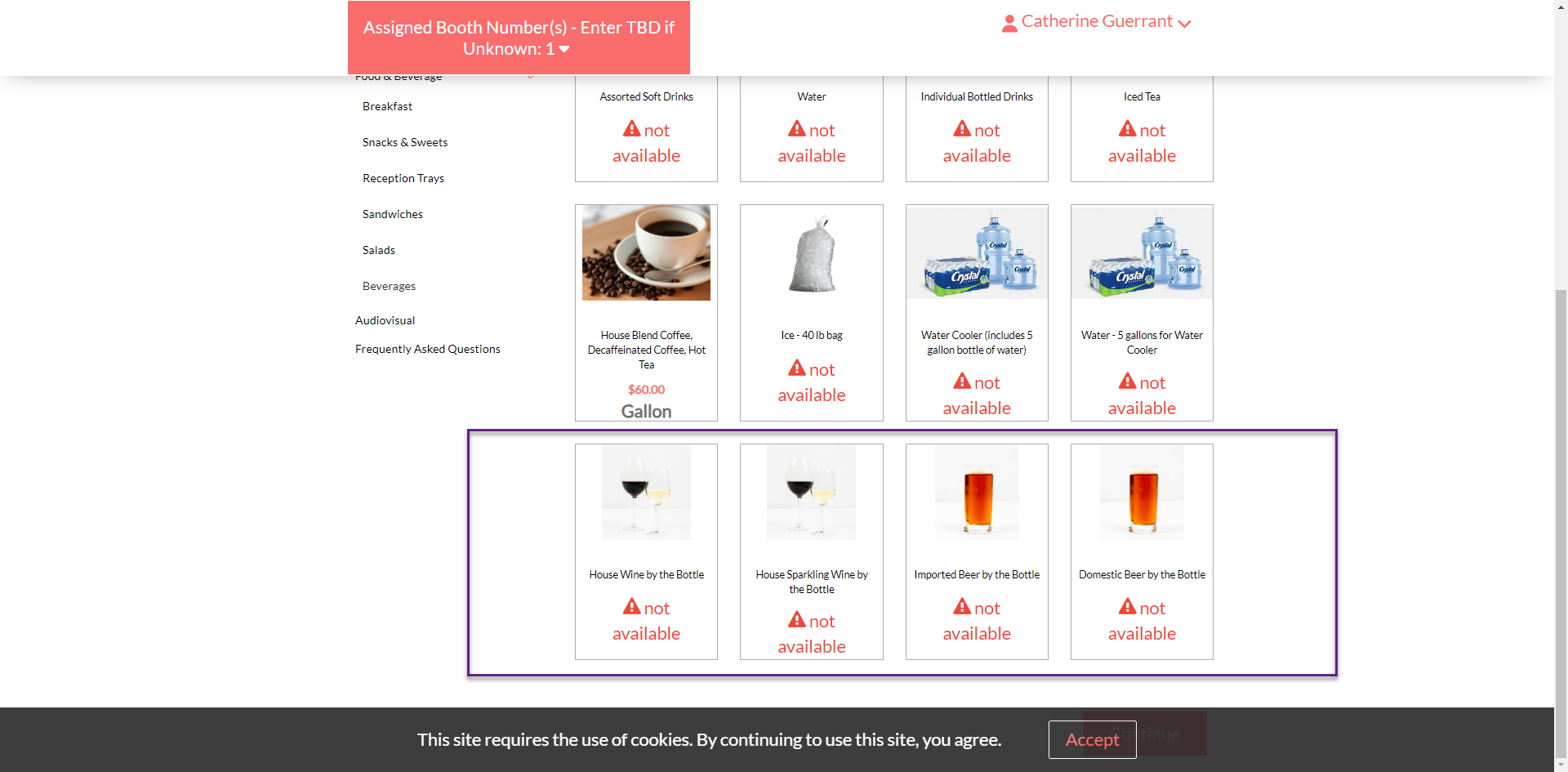Click the 'Iced Tea' title

click(1142, 96)
